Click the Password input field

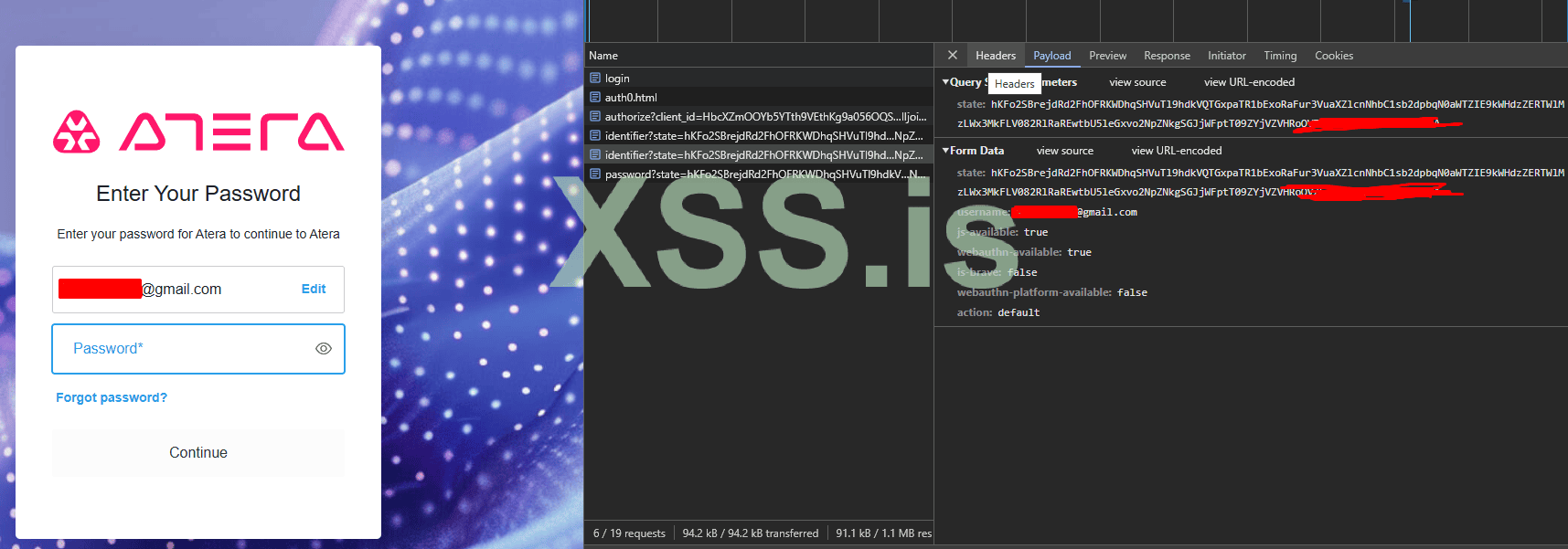point(198,349)
